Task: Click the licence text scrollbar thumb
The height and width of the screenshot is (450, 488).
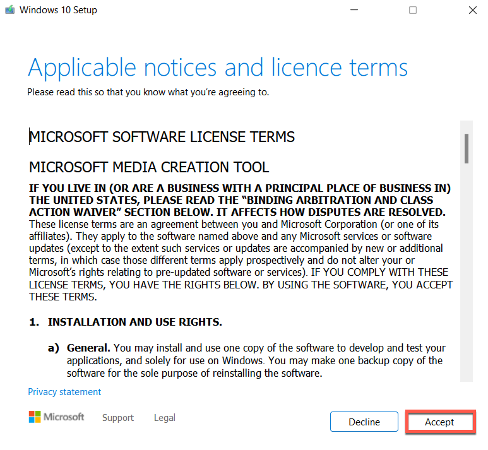Action: [x=467, y=149]
